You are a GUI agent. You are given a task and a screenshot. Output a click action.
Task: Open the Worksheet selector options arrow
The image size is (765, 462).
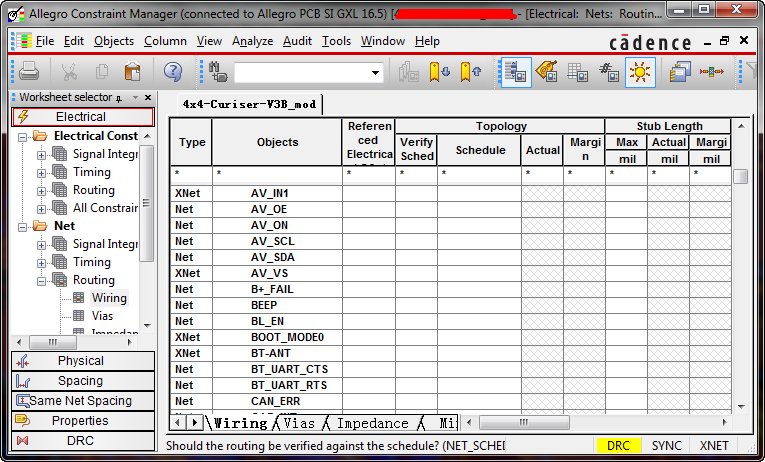click(135, 98)
